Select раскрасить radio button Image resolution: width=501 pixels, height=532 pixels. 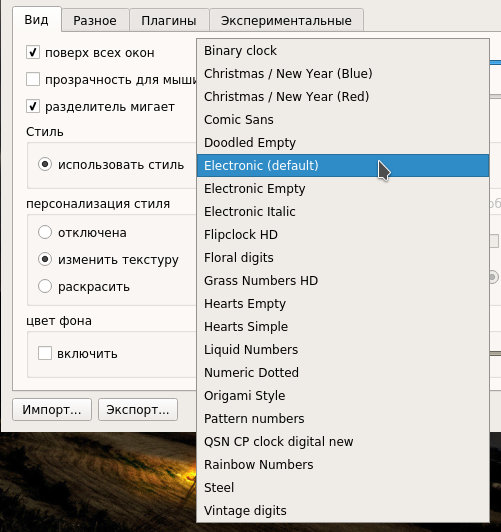[45, 286]
